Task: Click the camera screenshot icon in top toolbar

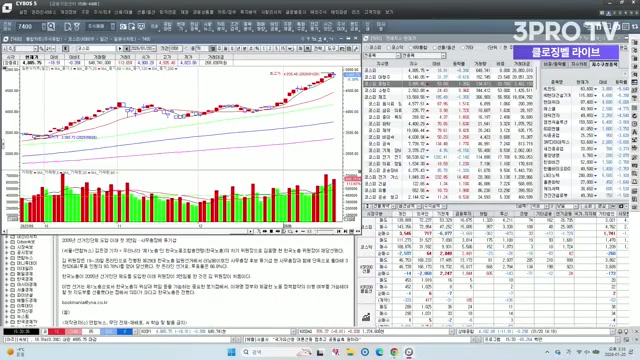Action: coord(123,27)
